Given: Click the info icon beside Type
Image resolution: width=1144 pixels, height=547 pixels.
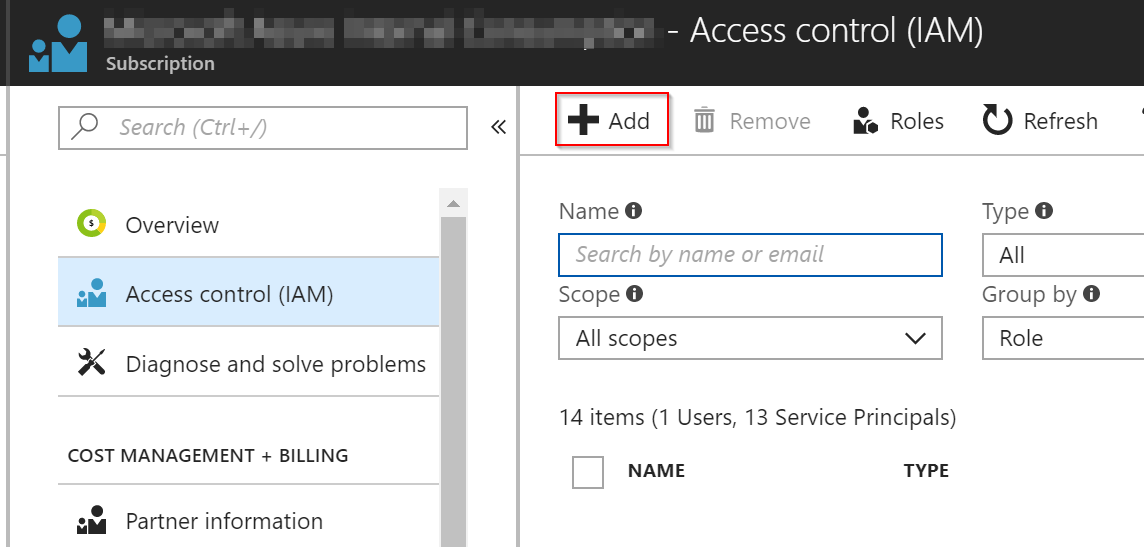Looking at the screenshot, I should click(x=1045, y=212).
